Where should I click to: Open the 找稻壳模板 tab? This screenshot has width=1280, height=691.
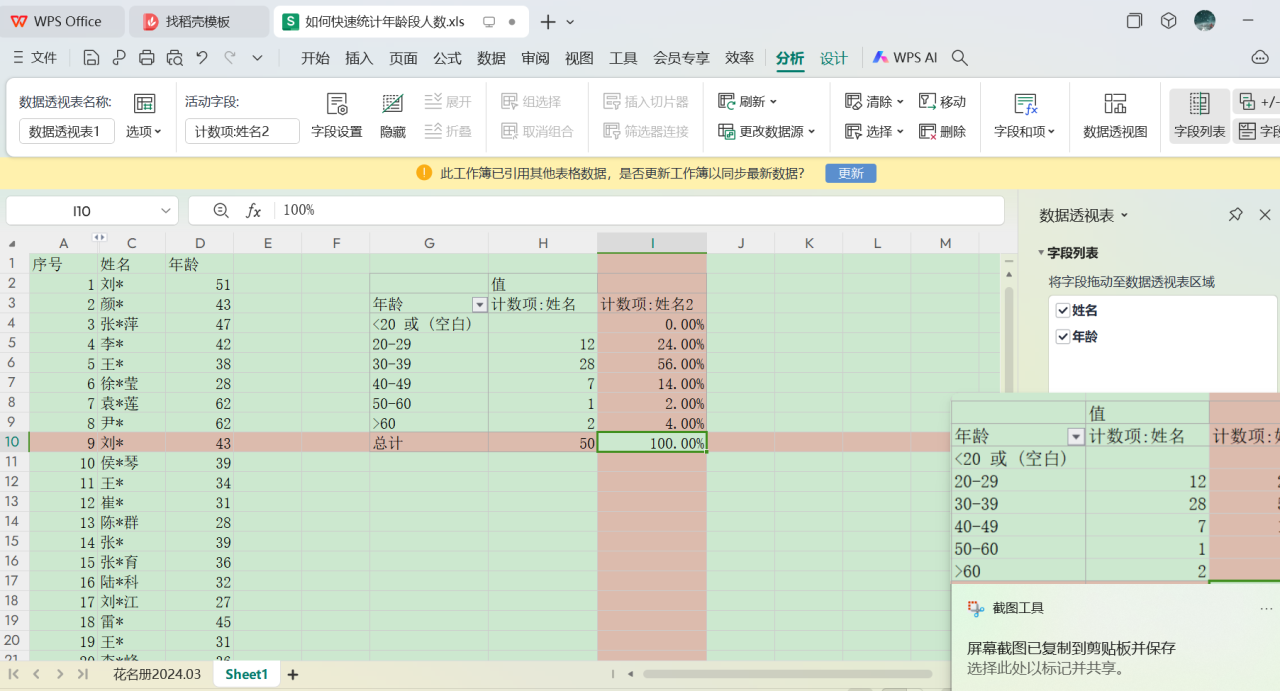click(x=198, y=22)
